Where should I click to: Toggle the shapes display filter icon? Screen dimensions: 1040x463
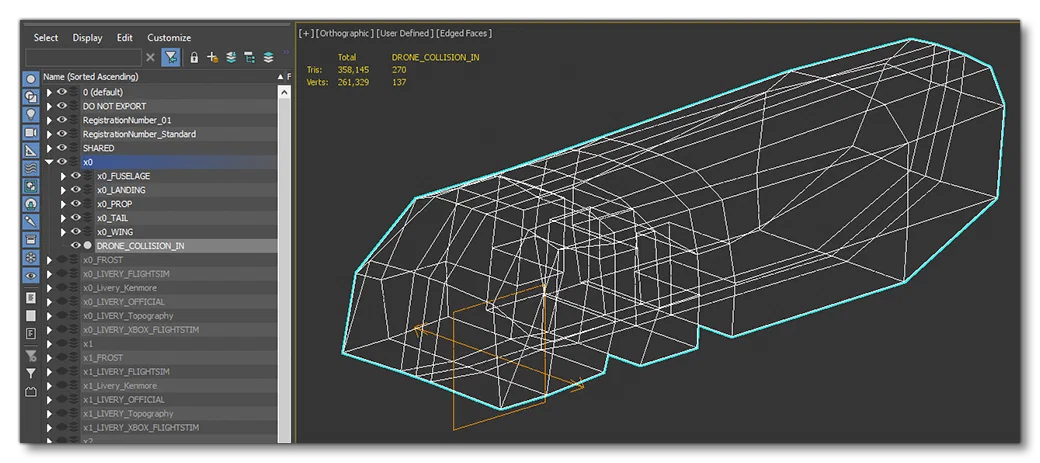(x=31, y=97)
